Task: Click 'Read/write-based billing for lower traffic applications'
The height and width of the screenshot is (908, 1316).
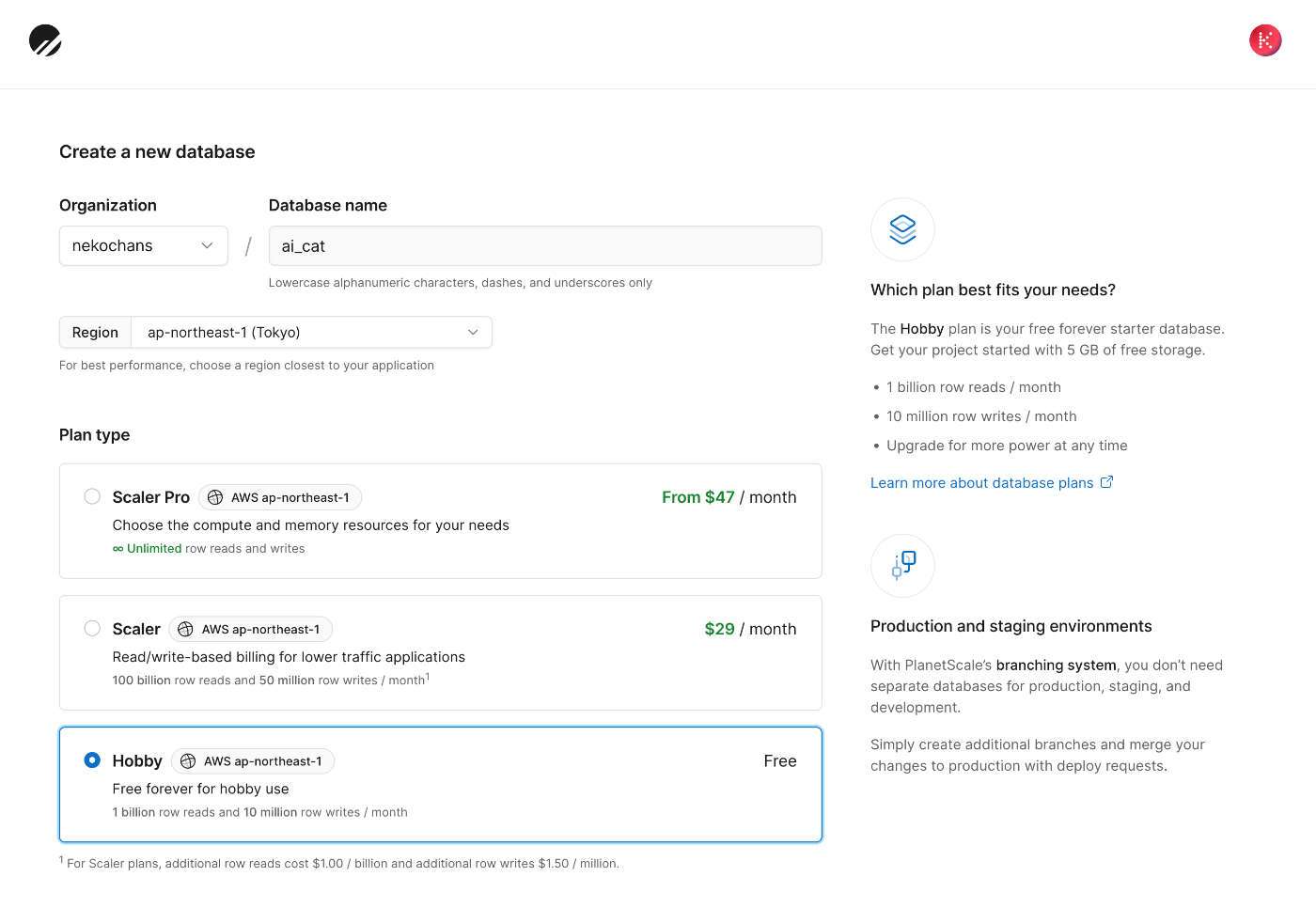Action: (289, 657)
